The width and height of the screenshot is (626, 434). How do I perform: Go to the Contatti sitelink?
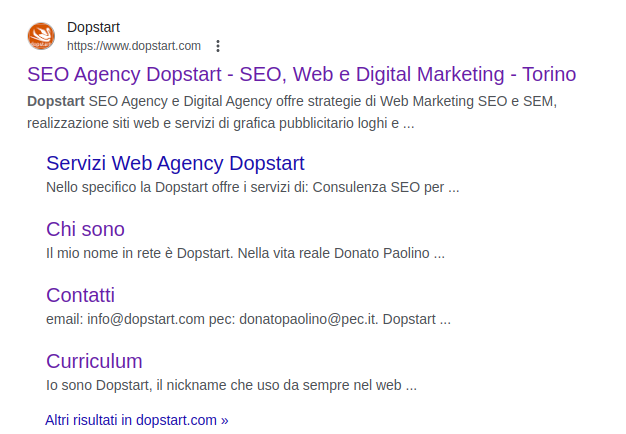(80, 295)
